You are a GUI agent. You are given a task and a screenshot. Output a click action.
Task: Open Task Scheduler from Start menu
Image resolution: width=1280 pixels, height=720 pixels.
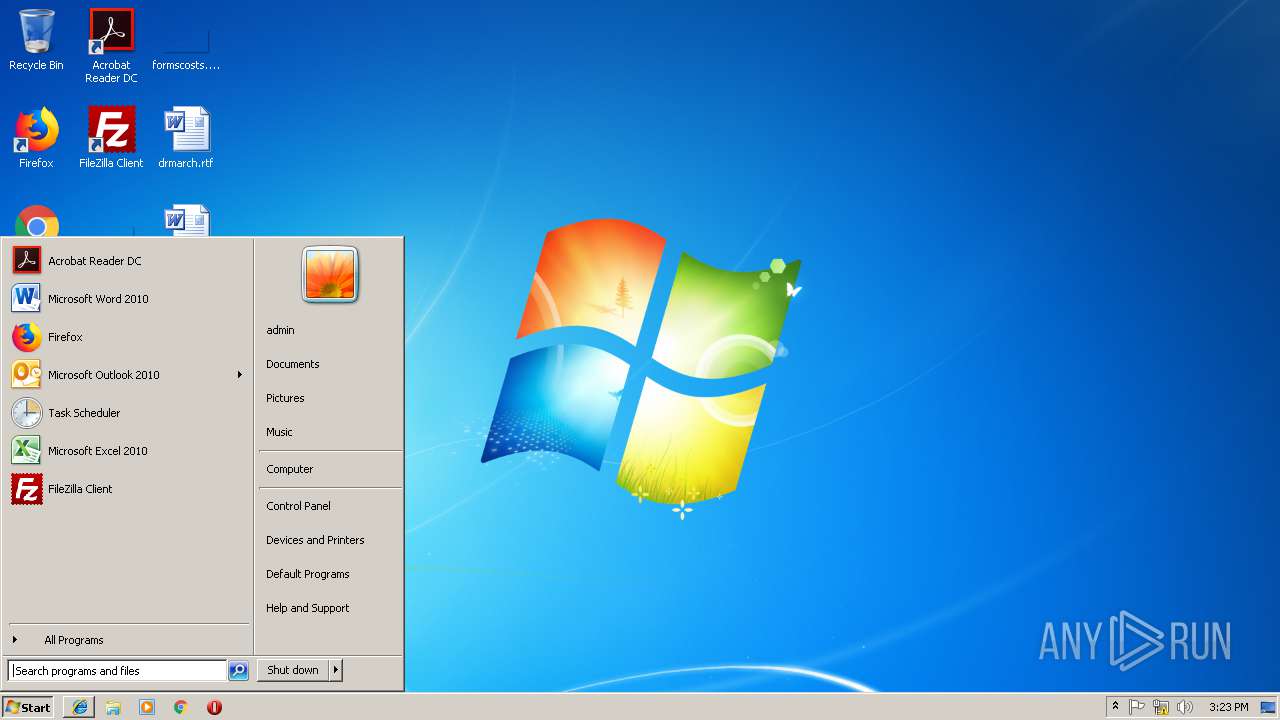[126, 413]
